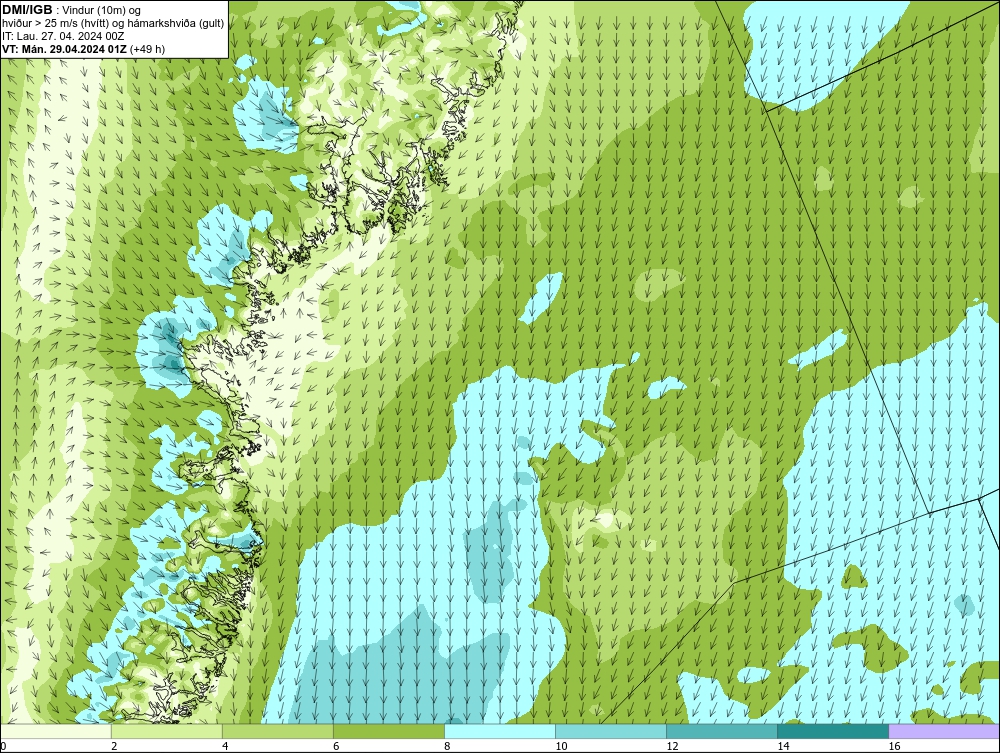
Task: Click the 'hviður > 25 m/s (hvítt)' header line
Action: (114, 23)
